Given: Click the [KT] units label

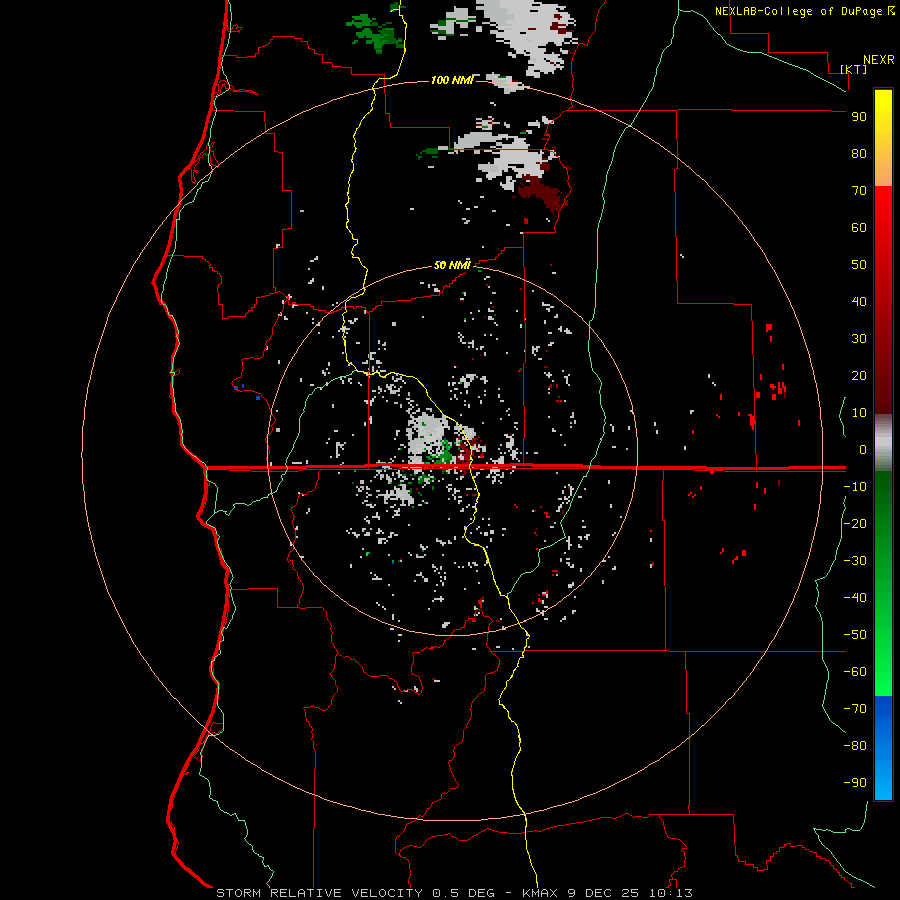Looking at the screenshot, I should 853,69.
